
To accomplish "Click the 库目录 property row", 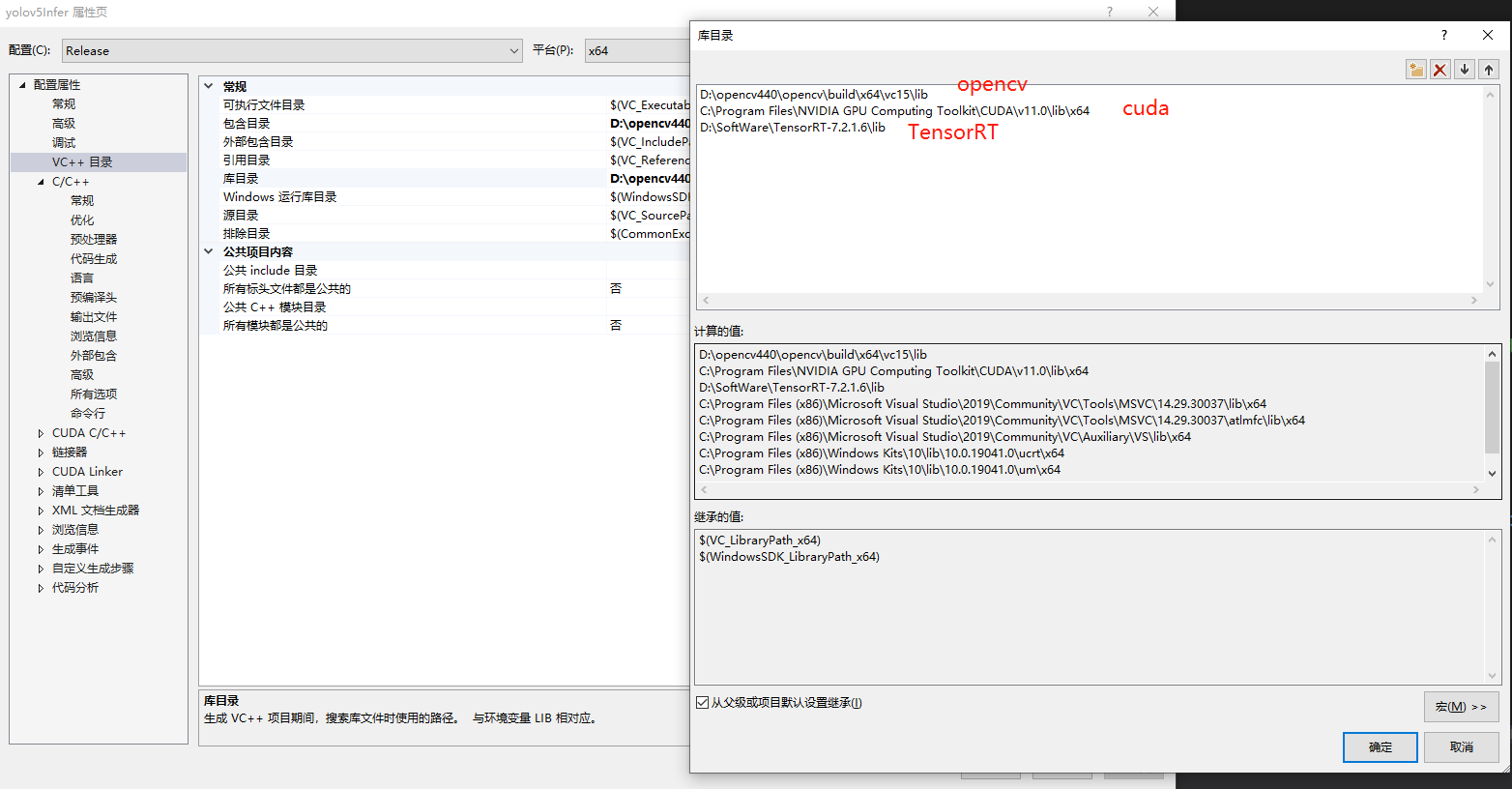I will click(446, 178).
